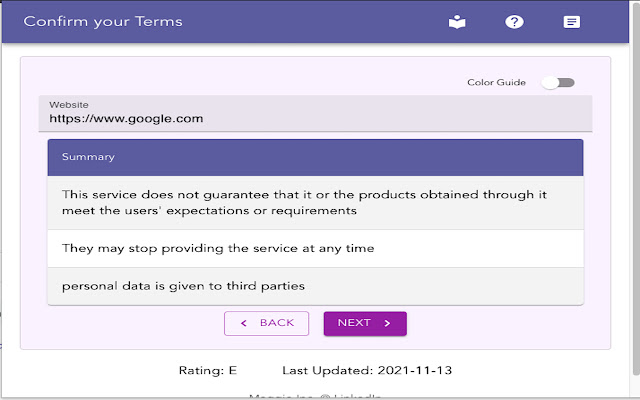Select the 'personal data given to third parties' row

(315, 286)
